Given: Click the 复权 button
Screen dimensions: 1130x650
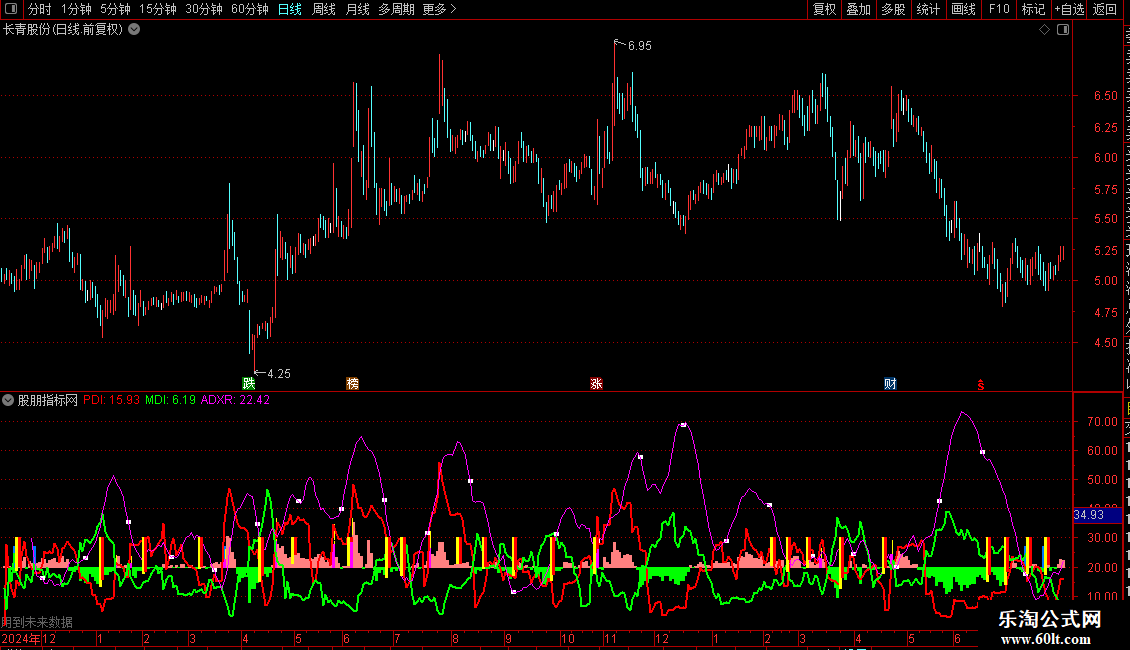Looking at the screenshot, I should click(824, 9).
